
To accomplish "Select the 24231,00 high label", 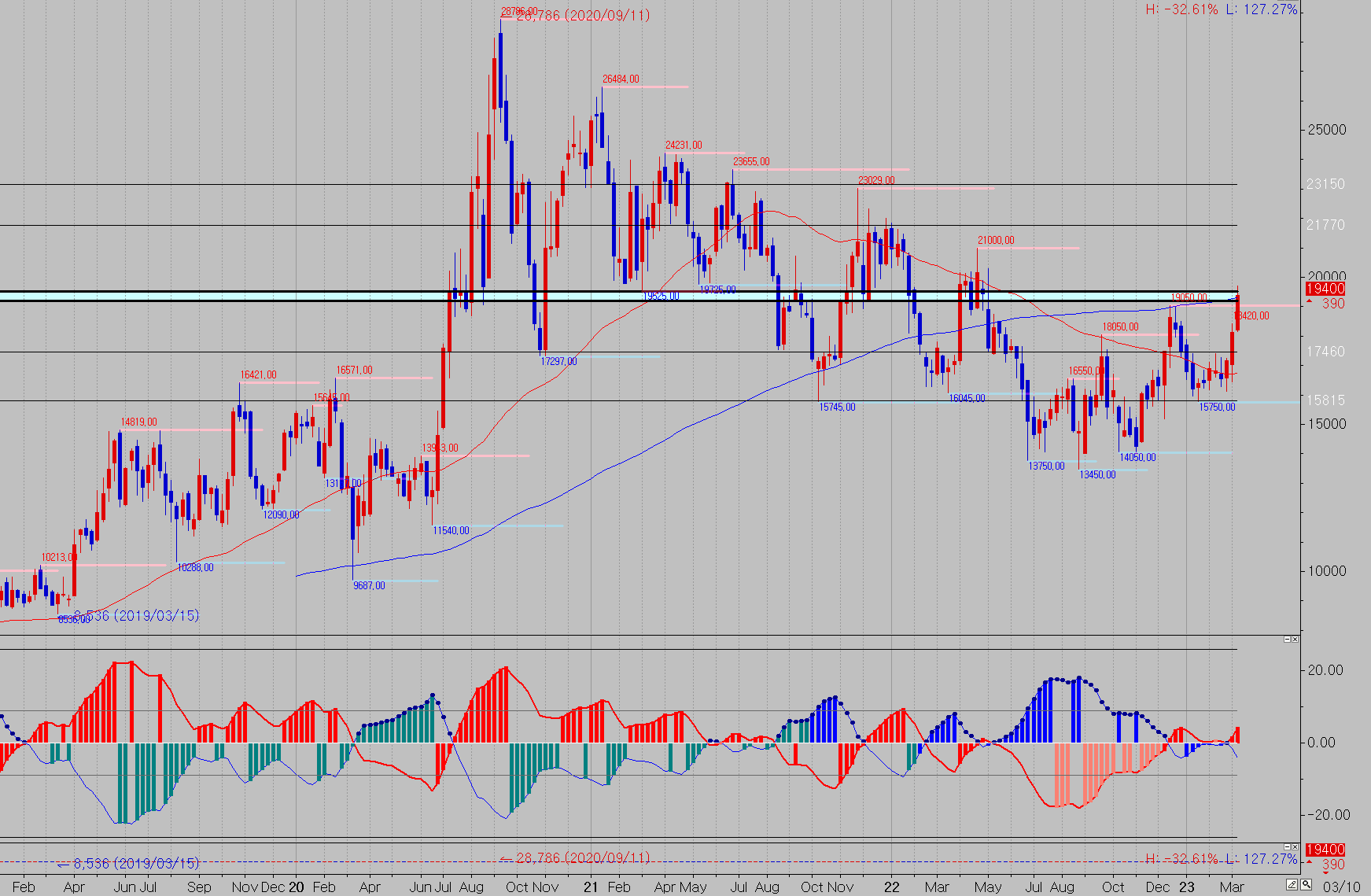I will click(684, 146).
